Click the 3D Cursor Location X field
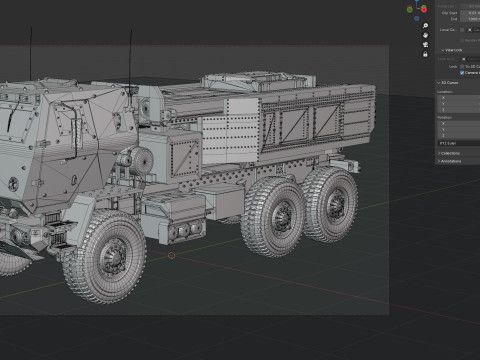The image size is (480, 360). pyautogui.click(x=459, y=98)
